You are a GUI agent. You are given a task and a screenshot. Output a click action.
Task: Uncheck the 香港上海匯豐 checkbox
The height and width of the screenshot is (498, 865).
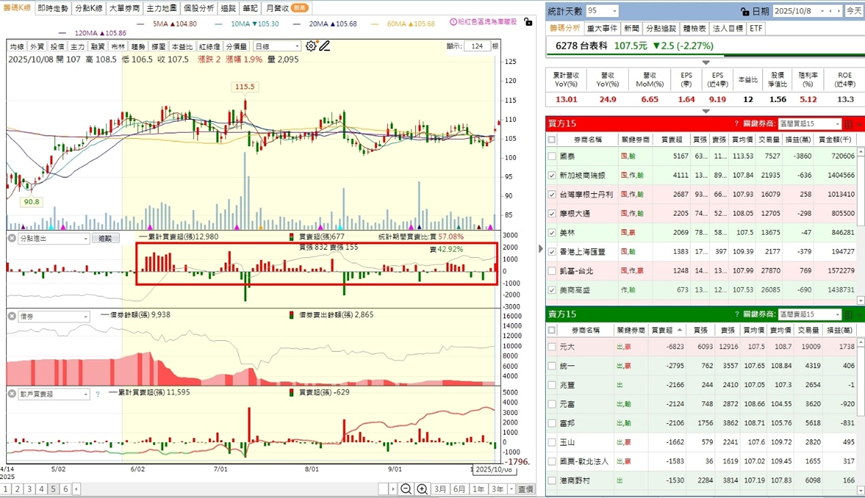[x=552, y=251]
